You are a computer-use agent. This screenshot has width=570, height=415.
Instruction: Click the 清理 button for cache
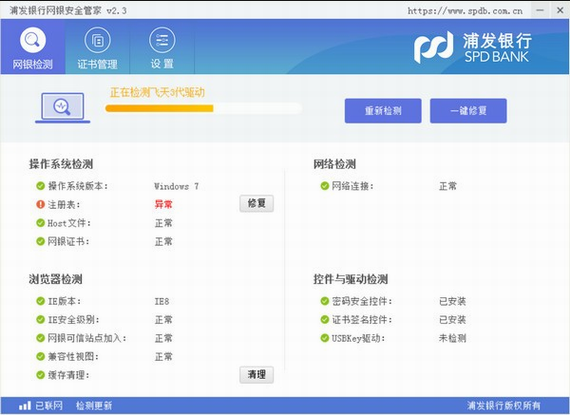click(257, 375)
